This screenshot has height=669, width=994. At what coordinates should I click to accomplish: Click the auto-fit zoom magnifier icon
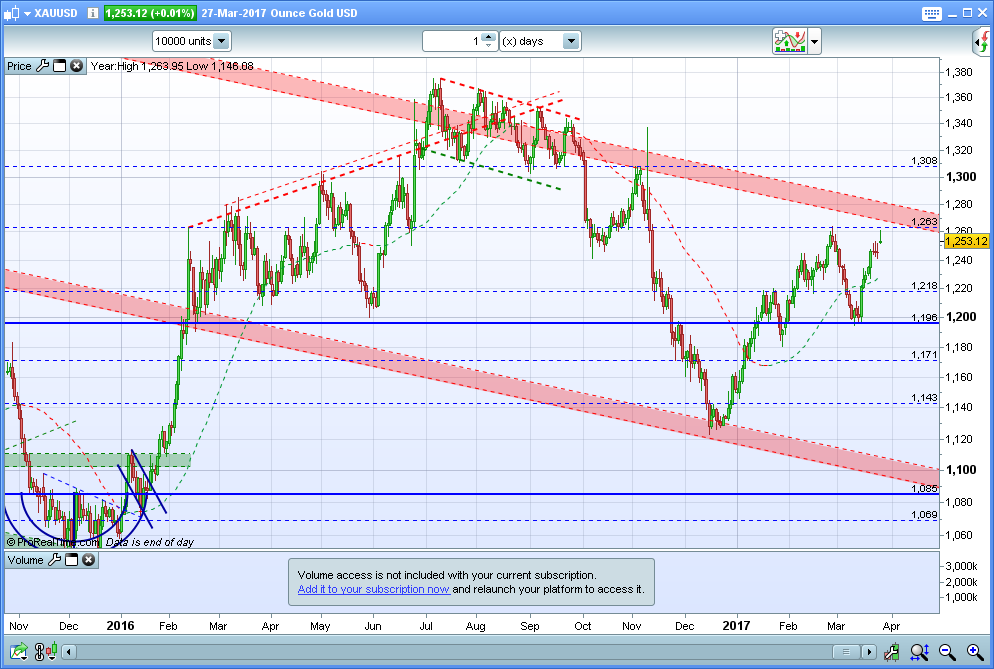(x=919, y=651)
